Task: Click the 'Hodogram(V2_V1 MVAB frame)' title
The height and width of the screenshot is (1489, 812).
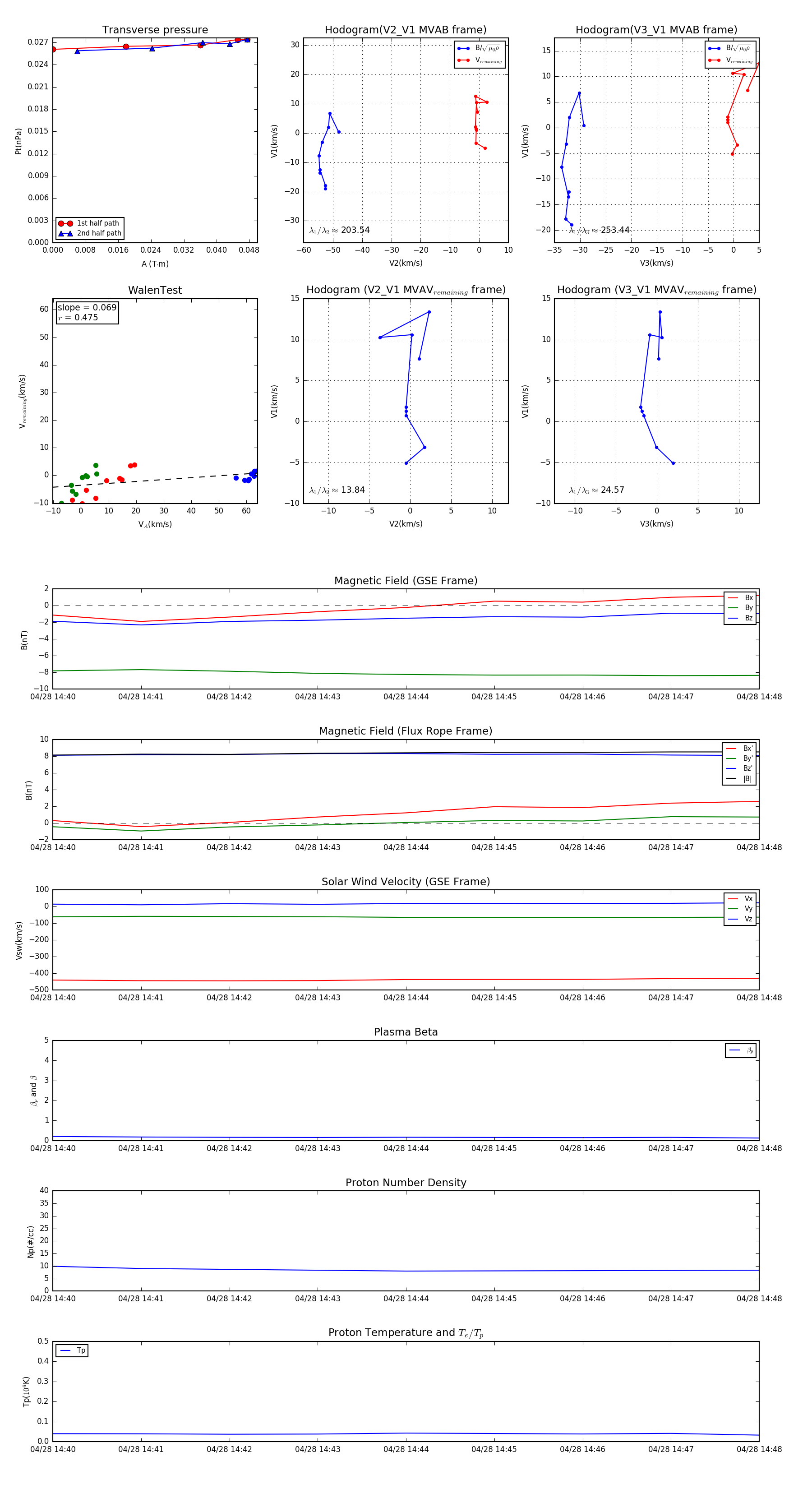Action: (406, 30)
